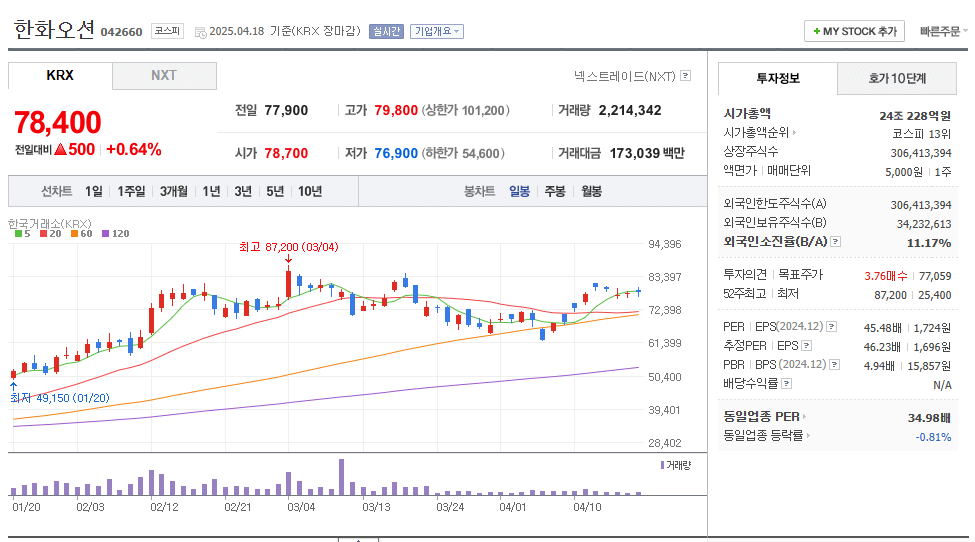Click the 한국거래소(KRX) chart label
The image size is (975, 542).
[x=50, y=223]
